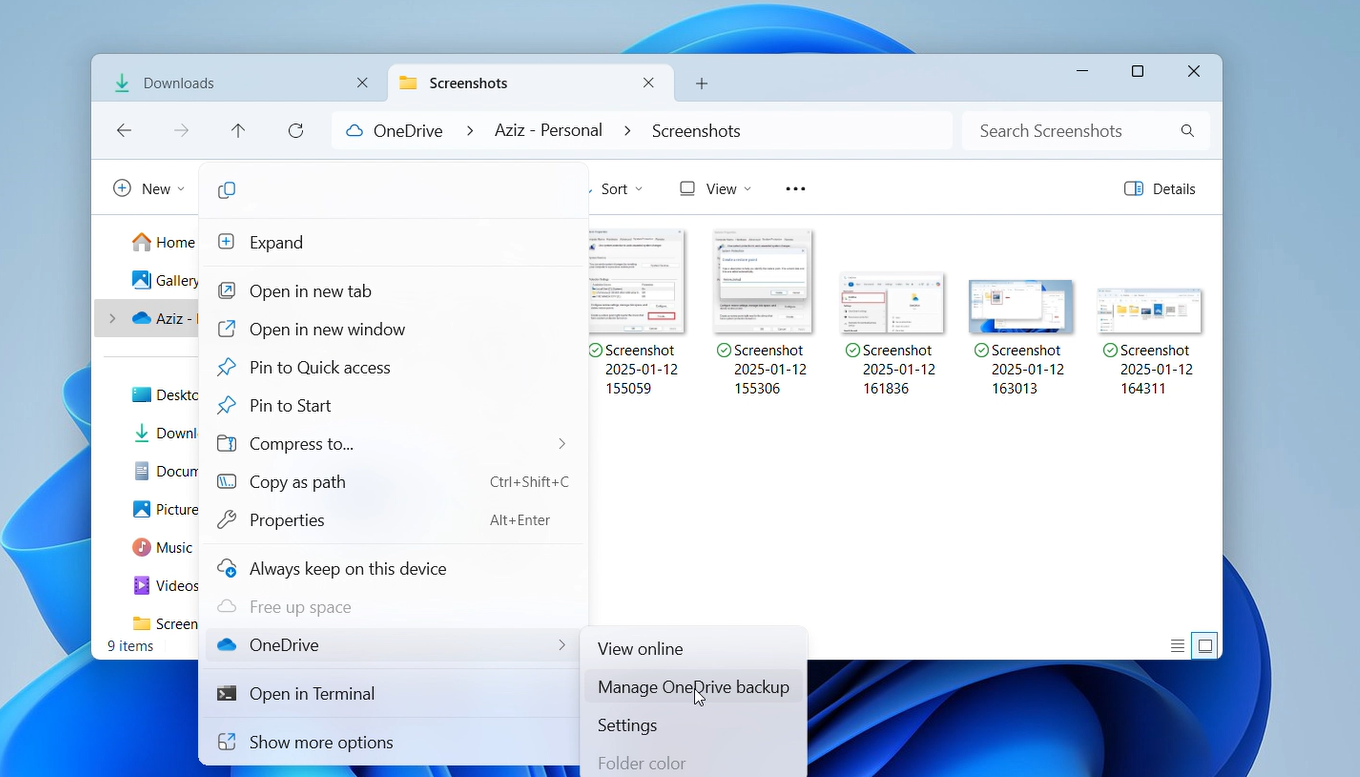Viewport: 1360px width, 777px height.
Task: Choose Copy as path menu entry
Action: [x=394, y=482]
